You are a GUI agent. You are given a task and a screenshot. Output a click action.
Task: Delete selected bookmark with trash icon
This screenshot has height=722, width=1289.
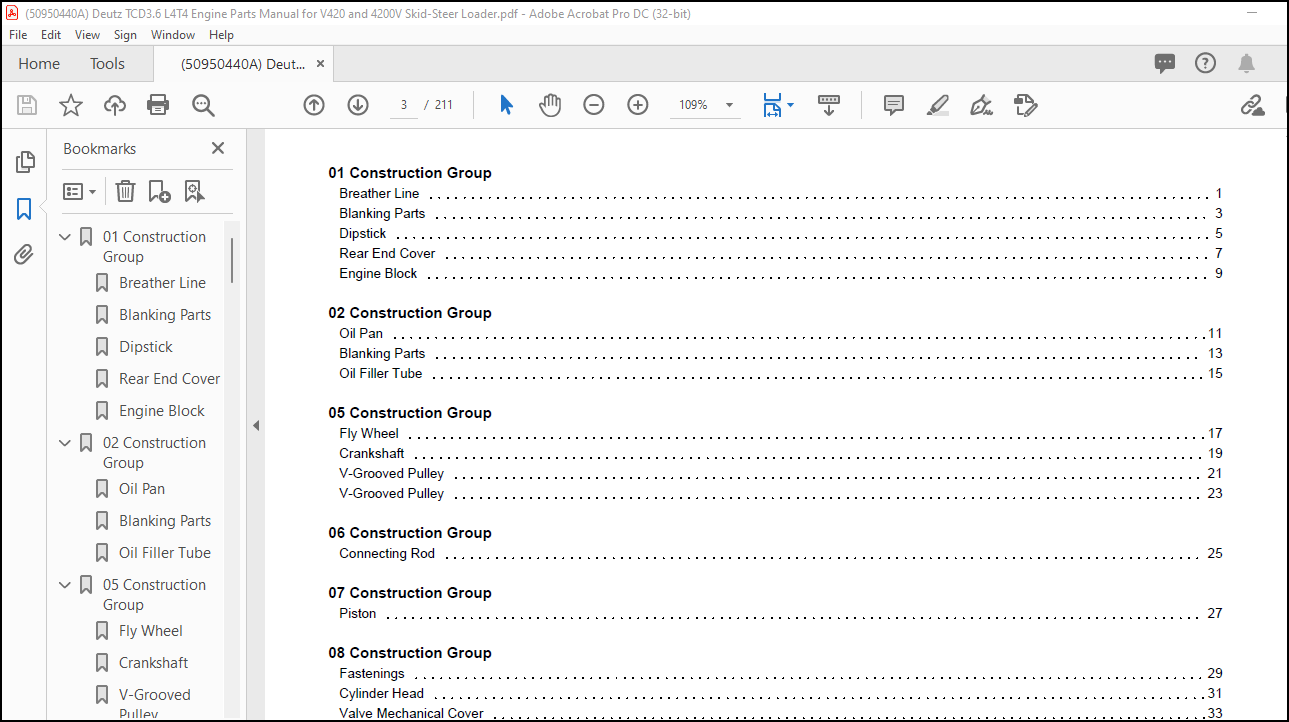[125, 191]
